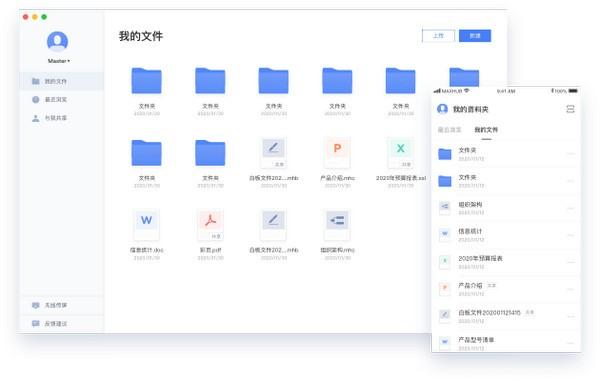
Task: Click the 上传 upload button
Action: [x=439, y=36]
